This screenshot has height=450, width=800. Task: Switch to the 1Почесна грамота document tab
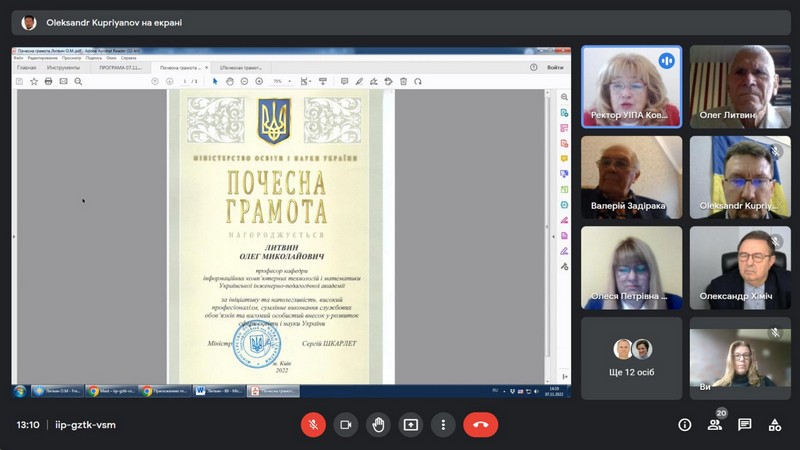click(x=240, y=67)
